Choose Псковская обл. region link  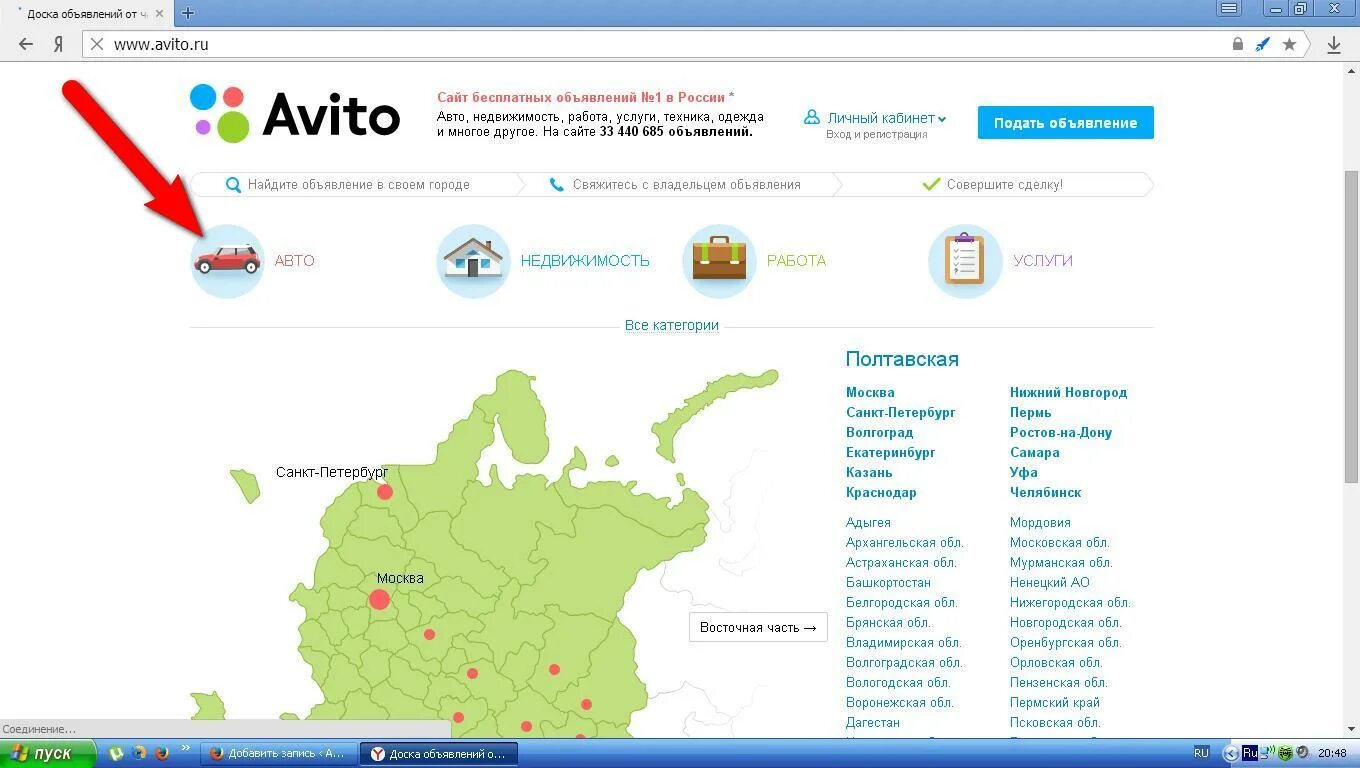[x=1055, y=723]
